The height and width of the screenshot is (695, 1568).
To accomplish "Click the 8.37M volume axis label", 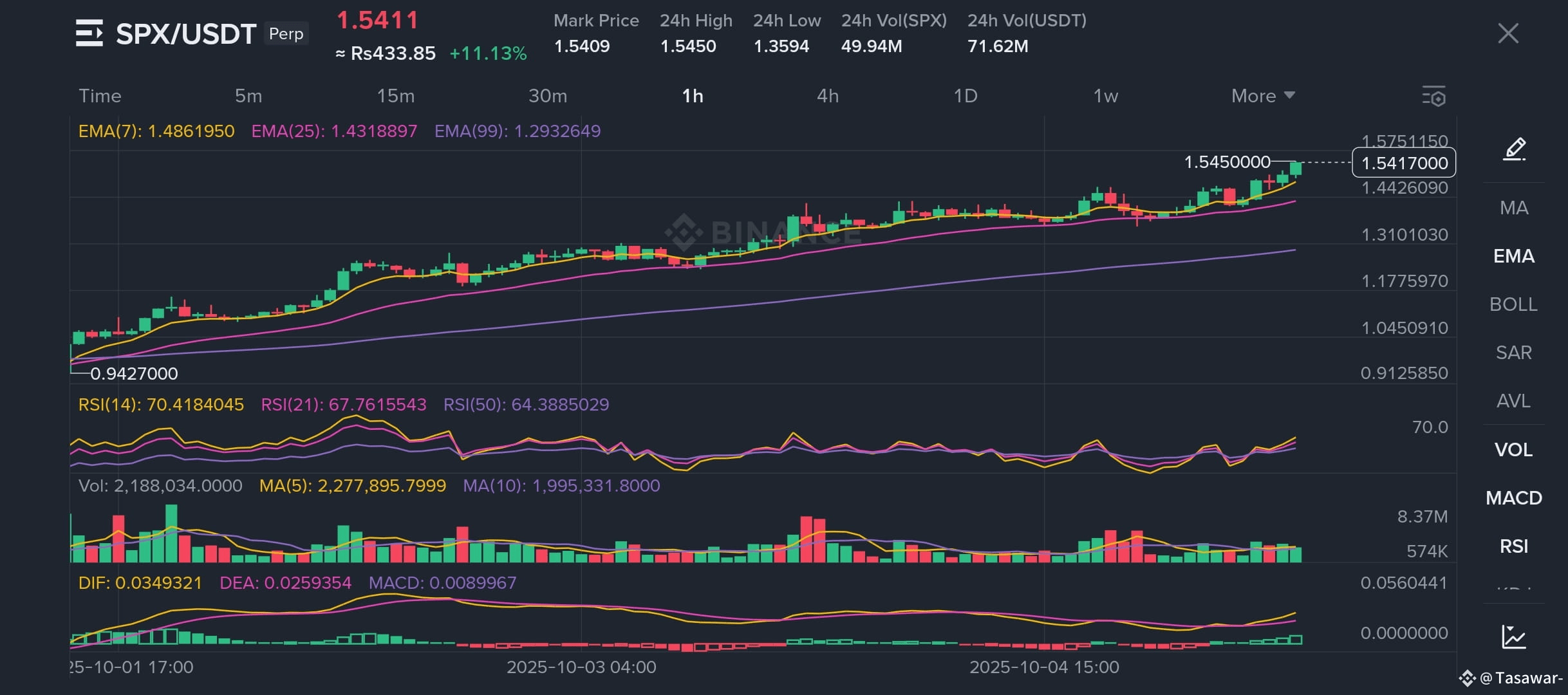I will 1422,517.
